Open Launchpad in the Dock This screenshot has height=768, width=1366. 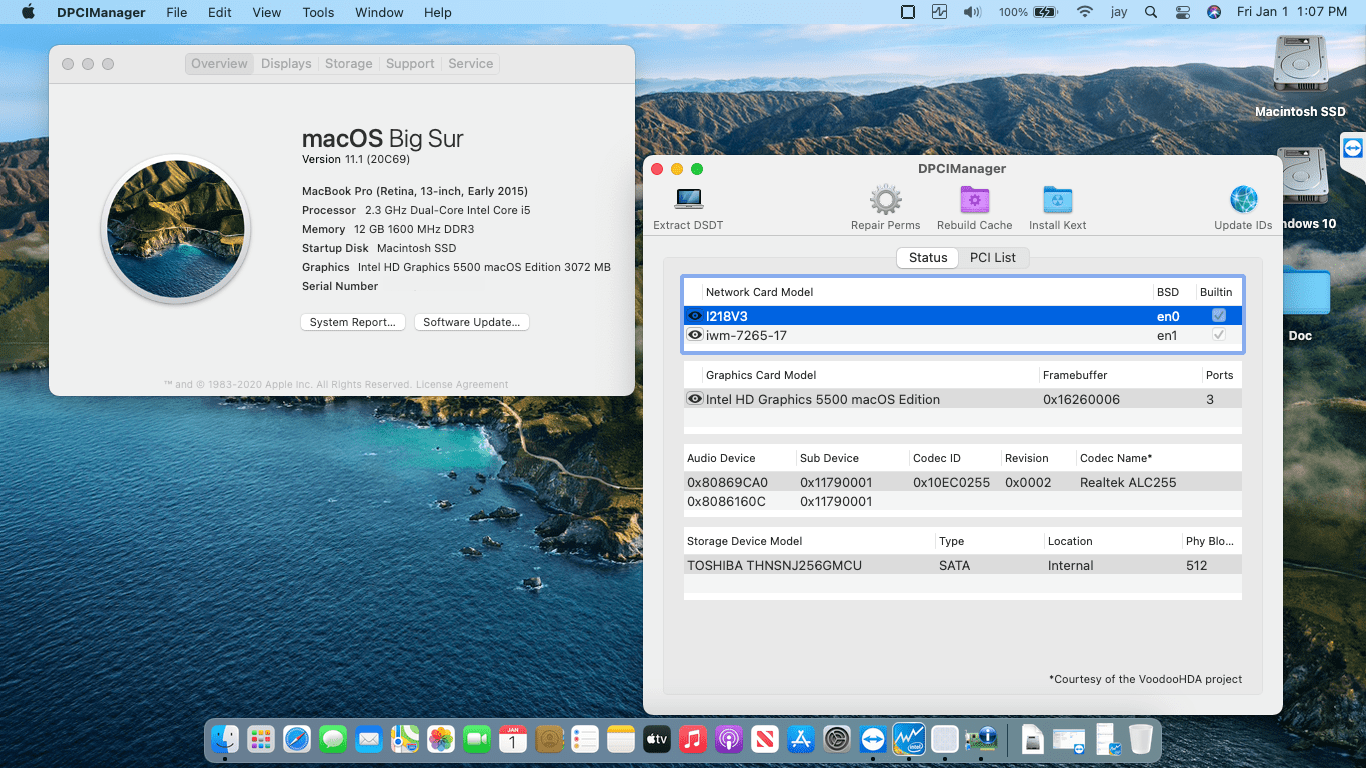coord(261,739)
